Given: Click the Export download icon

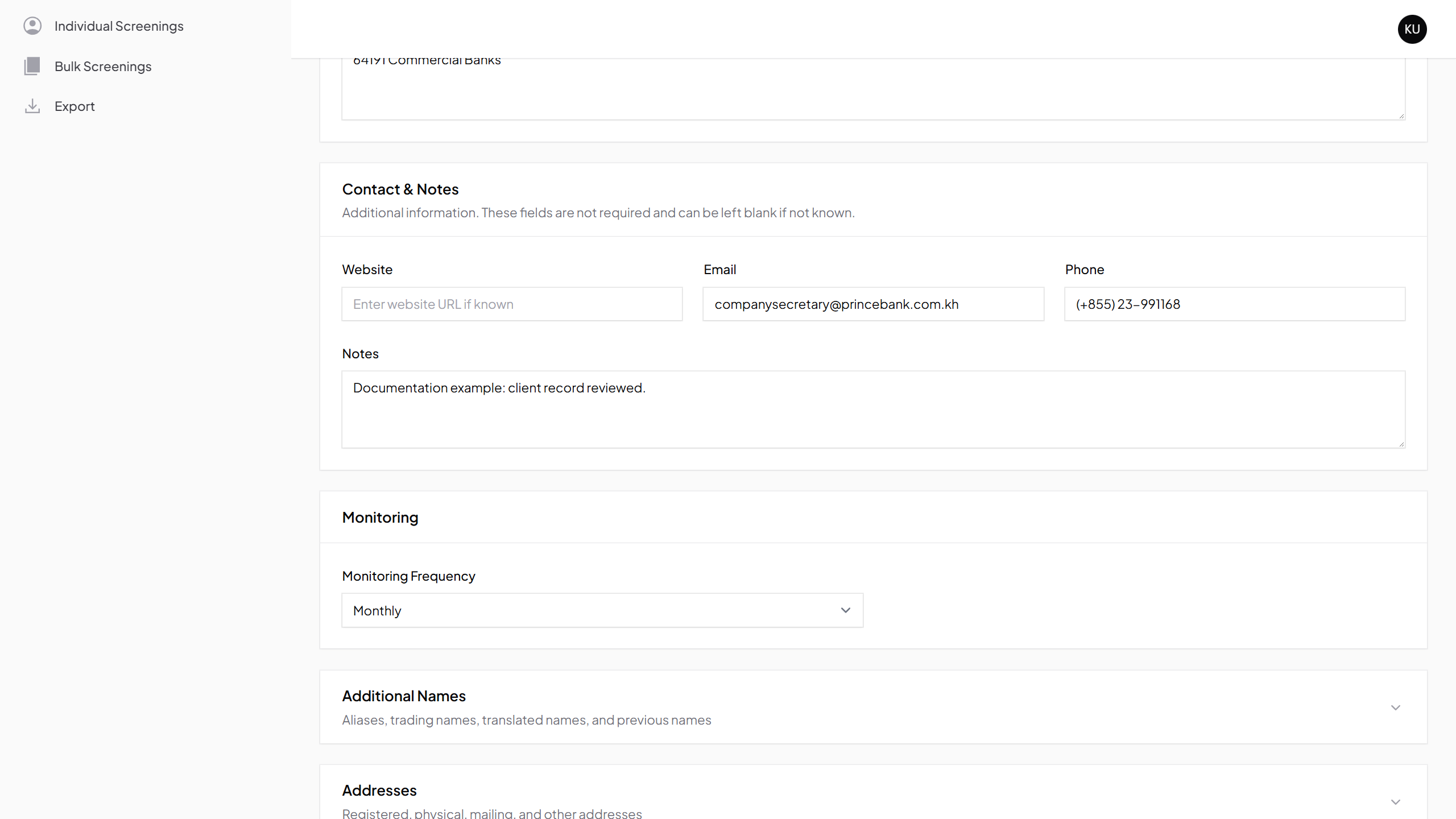Looking at the screenshot, I should pyautogui.click(x=32, y=106).
